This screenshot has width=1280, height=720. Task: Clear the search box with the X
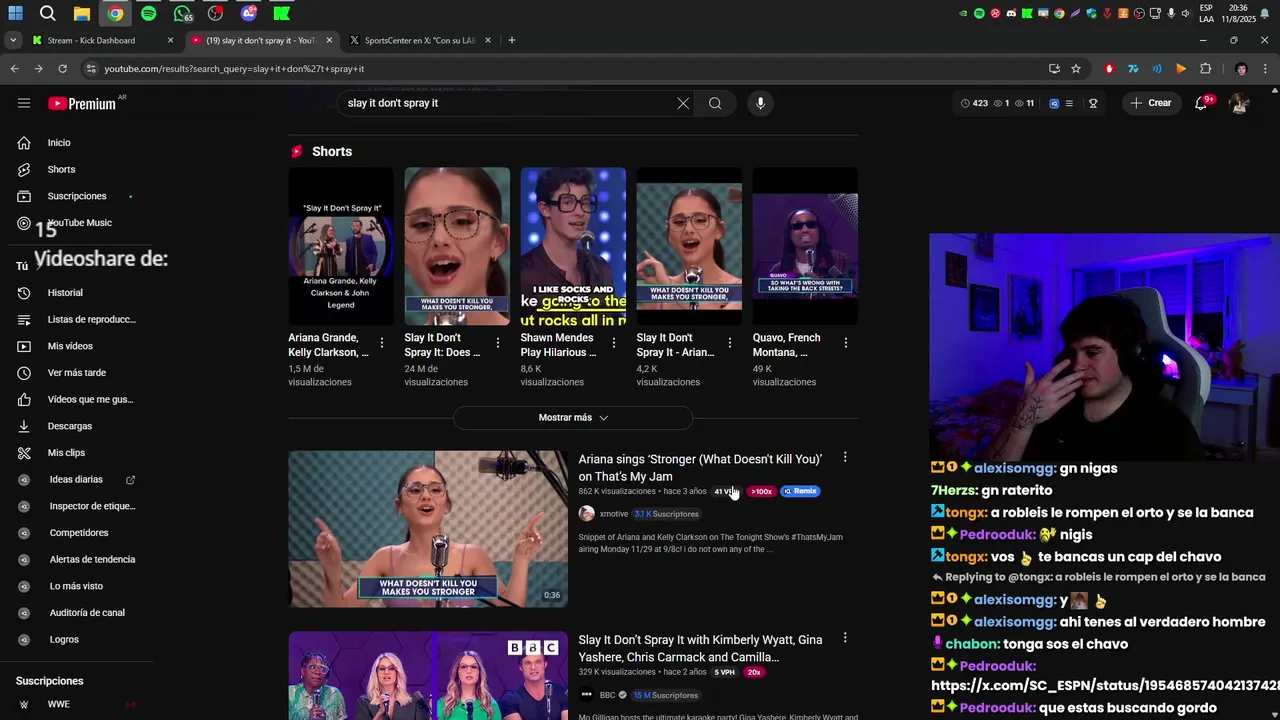[x=683, y=103]
